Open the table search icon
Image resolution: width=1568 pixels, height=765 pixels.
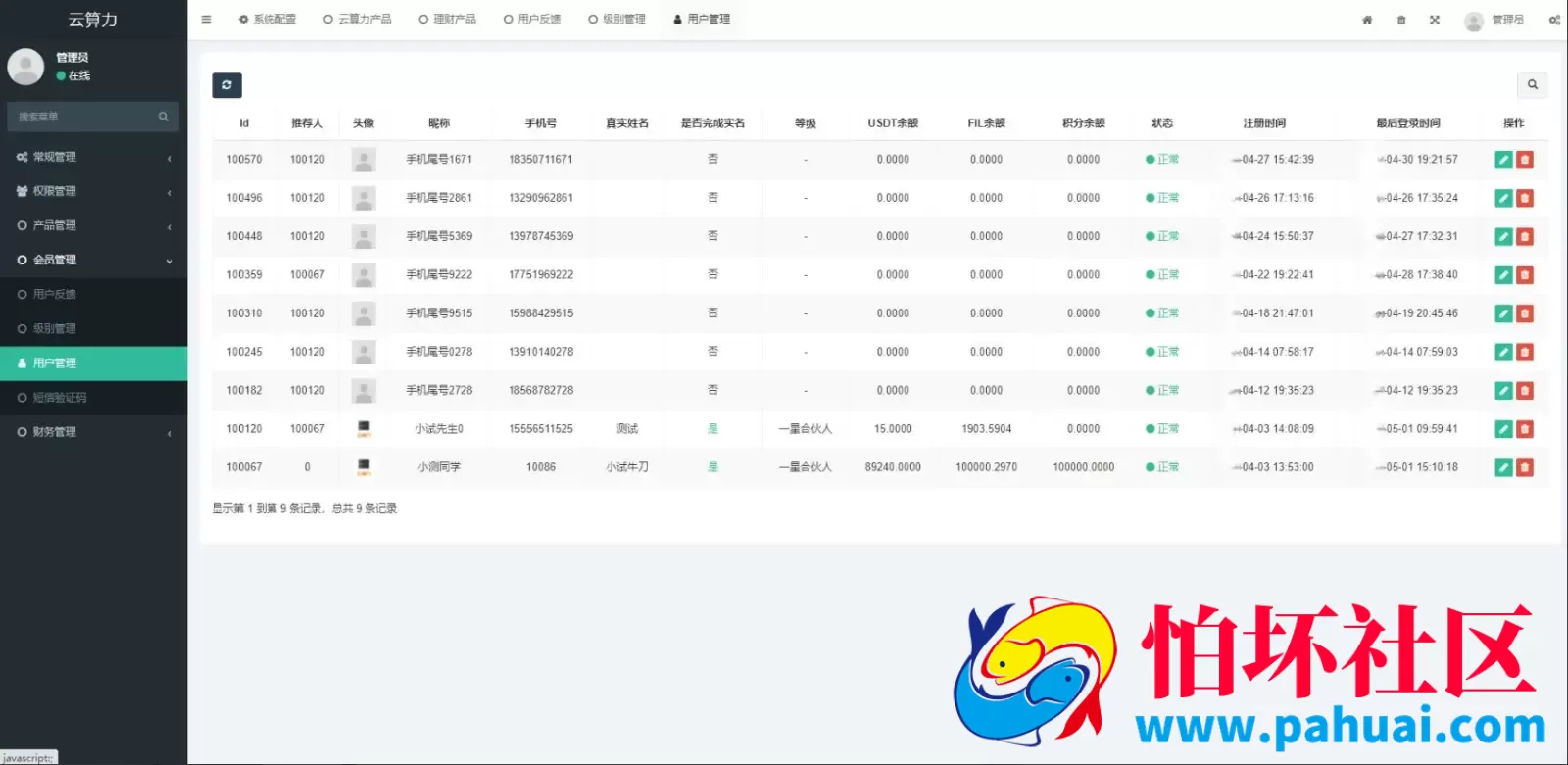pos(1533,85)
